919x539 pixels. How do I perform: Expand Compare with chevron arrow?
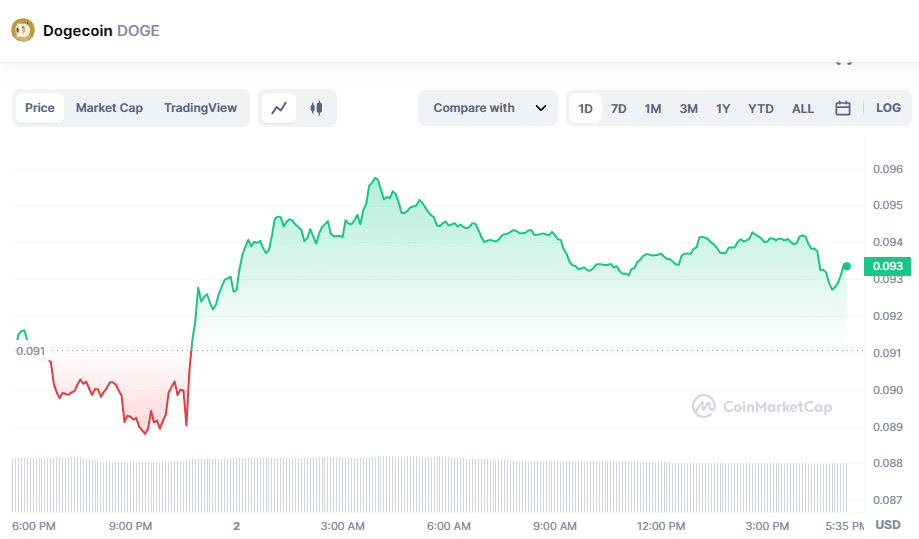coord(541,108)
